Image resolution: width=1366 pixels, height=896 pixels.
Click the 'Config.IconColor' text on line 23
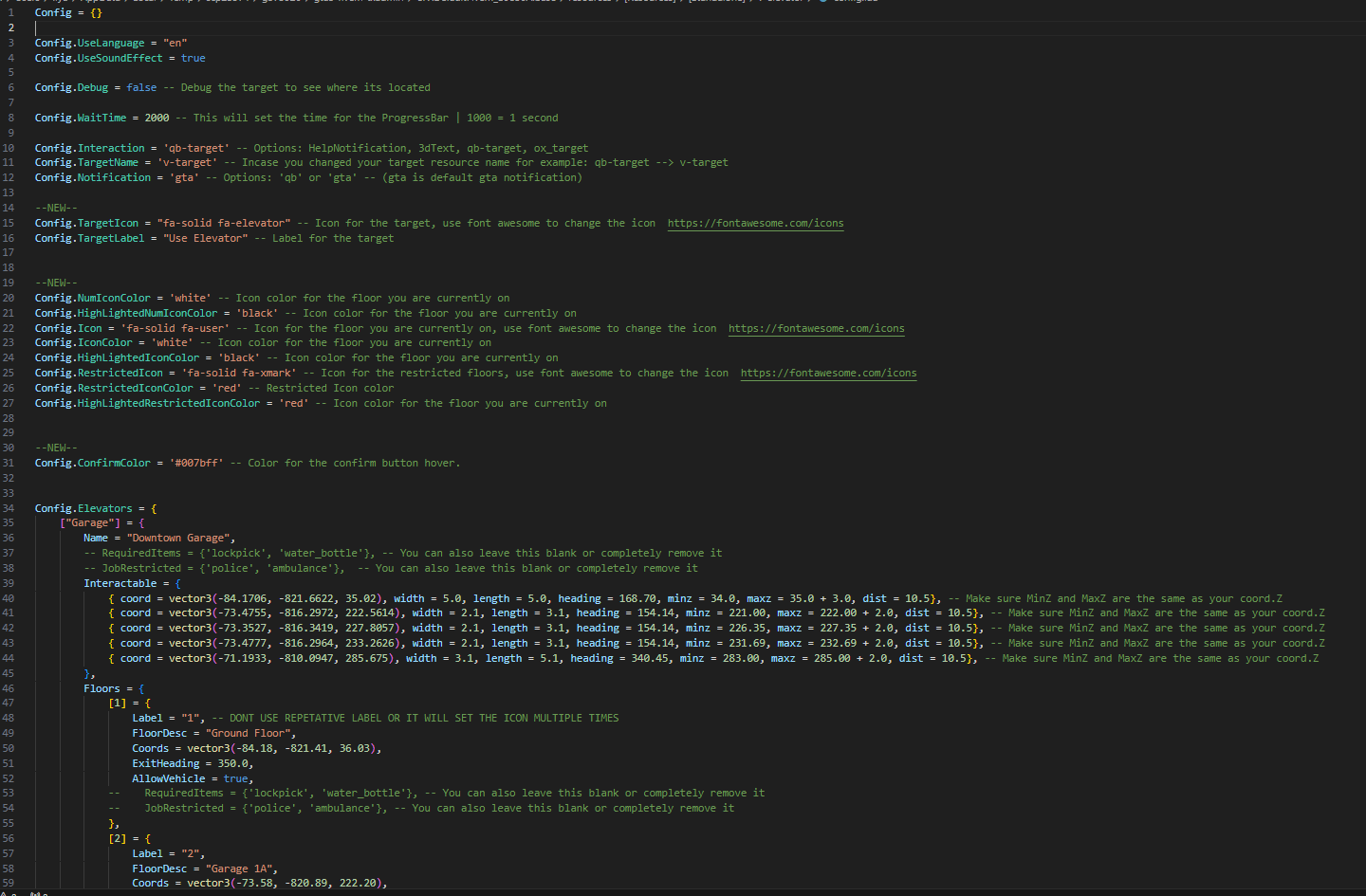point(84,343)
